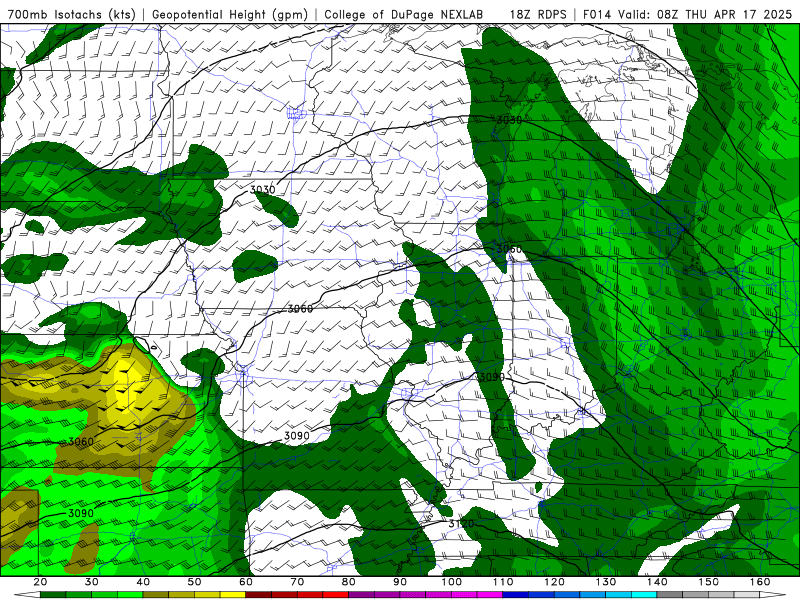Click the 110 knot color scale label
This screenshot has width=800, height=600.
pos(503,582)
